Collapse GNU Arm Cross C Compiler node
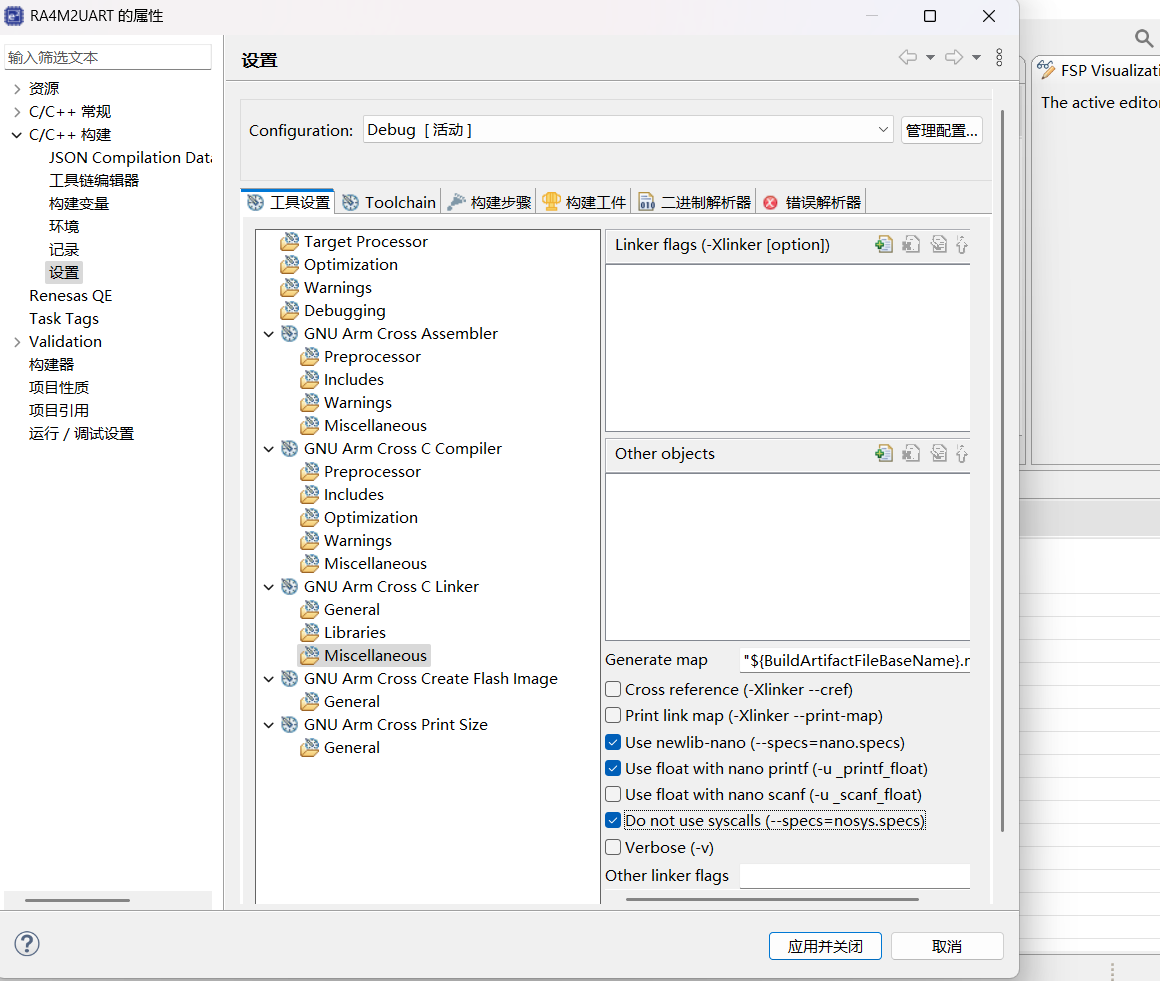 point(269,449)
